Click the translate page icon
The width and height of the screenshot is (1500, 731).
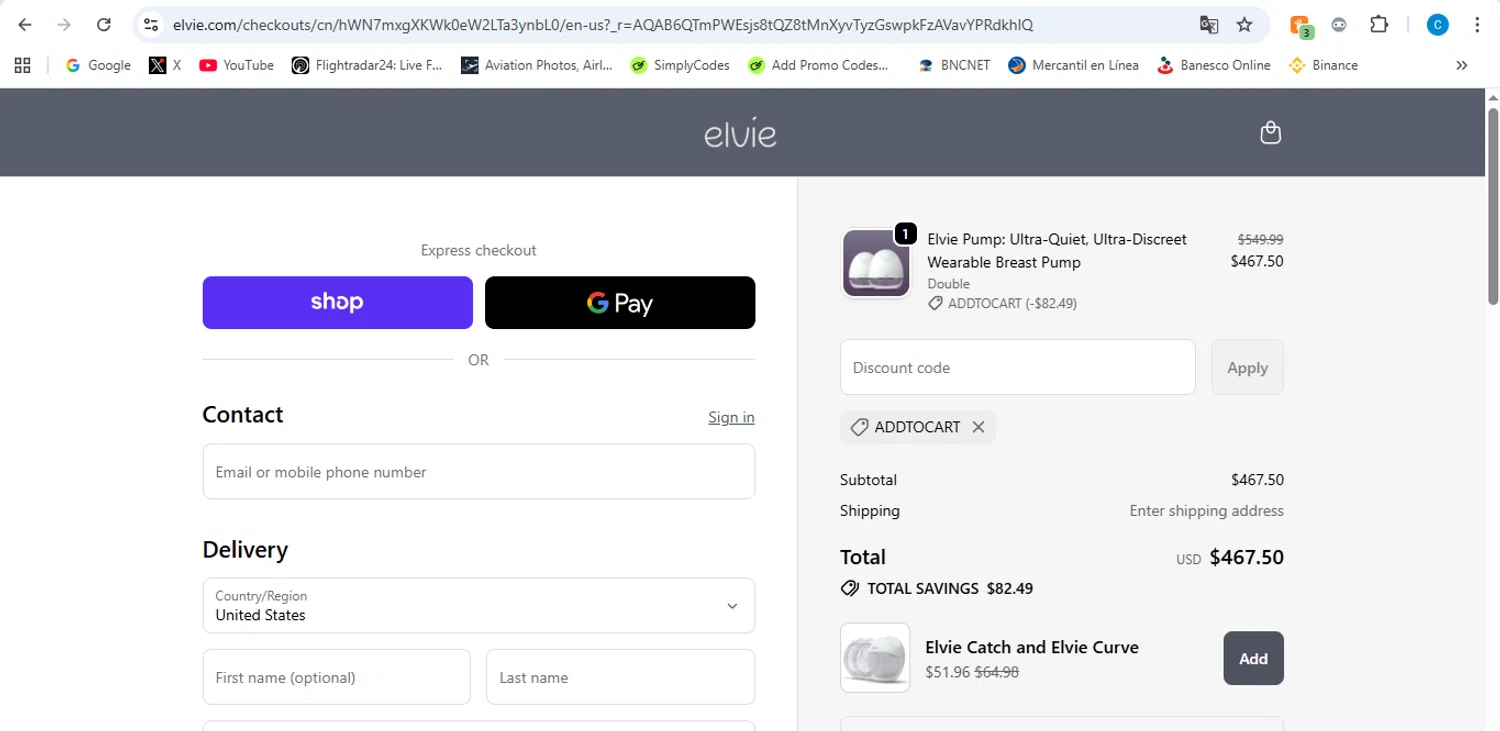1208,25
